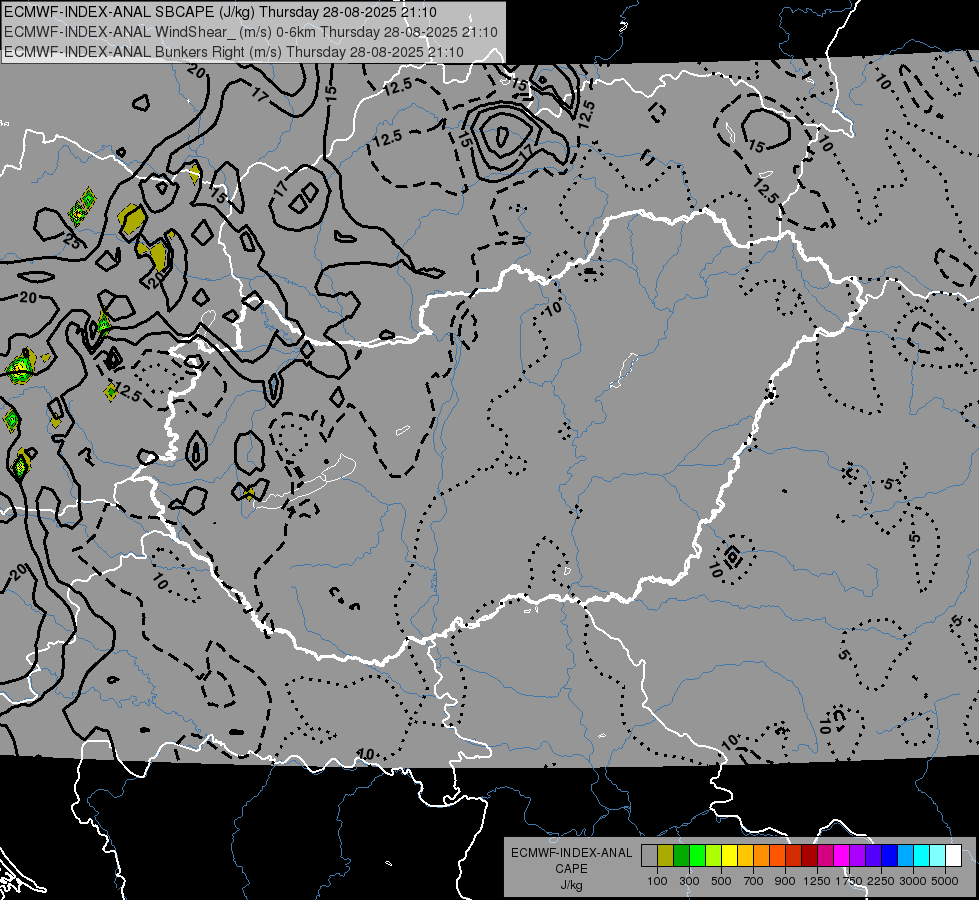Choose the pure yellow legend swatch

tap(731, 855)
